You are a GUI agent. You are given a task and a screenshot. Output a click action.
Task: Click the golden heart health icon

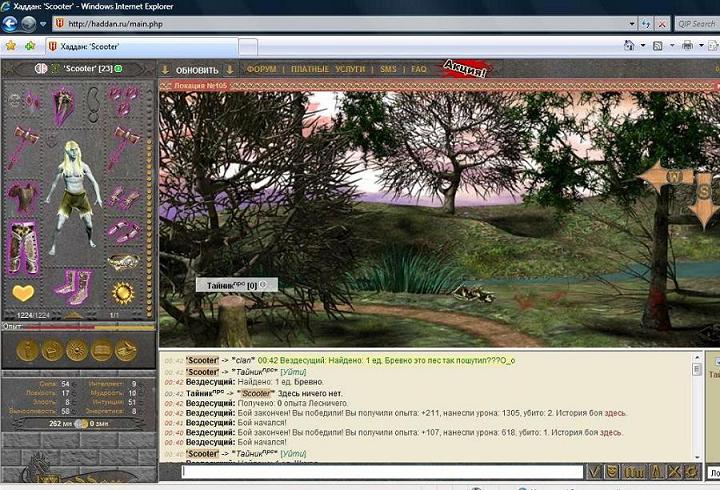coord(23,293)
